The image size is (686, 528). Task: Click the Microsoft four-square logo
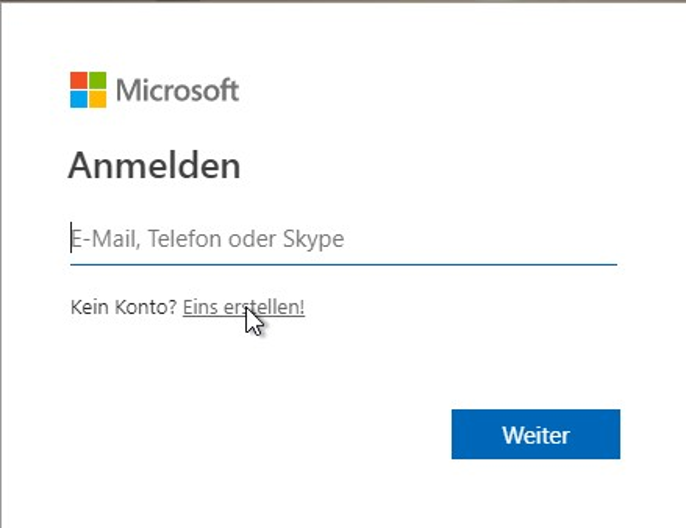coord(88,90)
